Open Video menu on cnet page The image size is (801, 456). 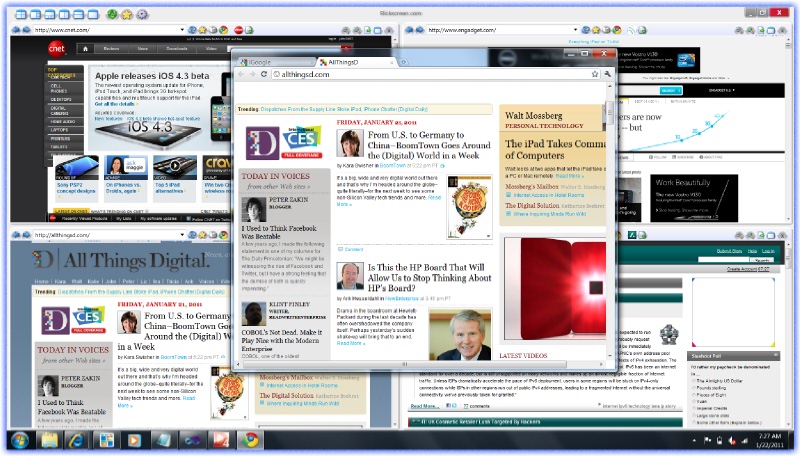pyautogui.click(x=211, y=49)
